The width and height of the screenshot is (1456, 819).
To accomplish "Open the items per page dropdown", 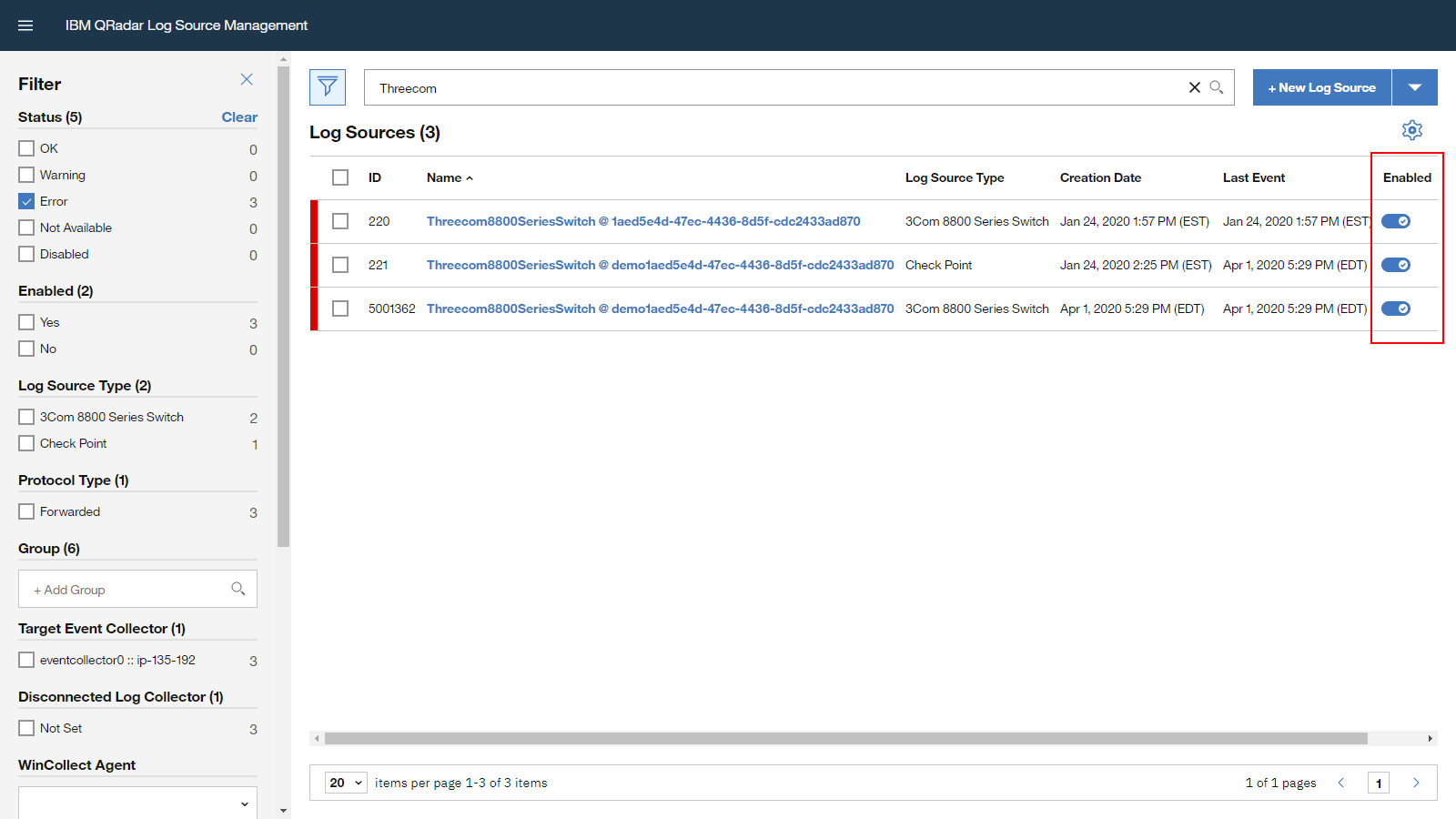I will (x=347, y=783).
